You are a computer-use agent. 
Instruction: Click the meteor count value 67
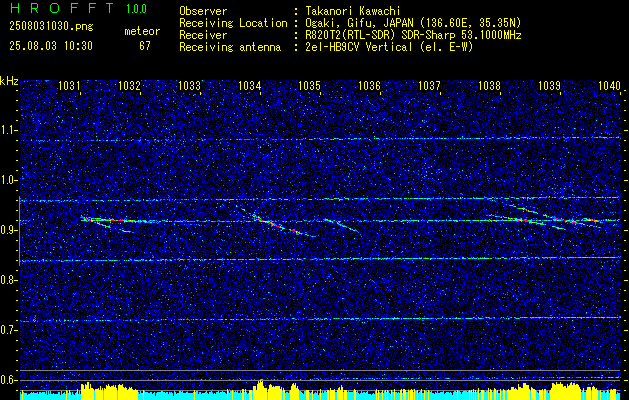[x=145, y=46]
